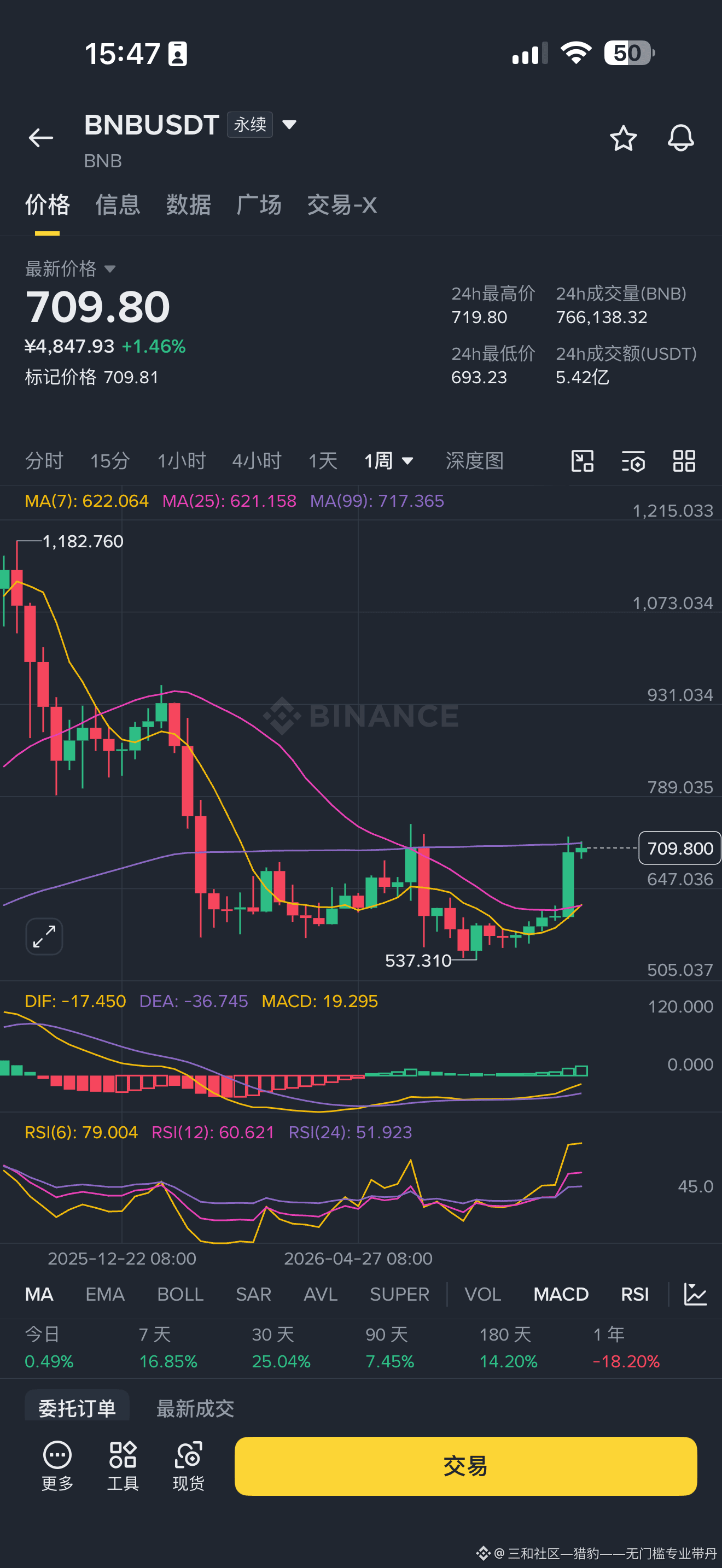Tap the large 709.80 last price
This screenshot has height=1568, width=722.
(x=97, y=307)
